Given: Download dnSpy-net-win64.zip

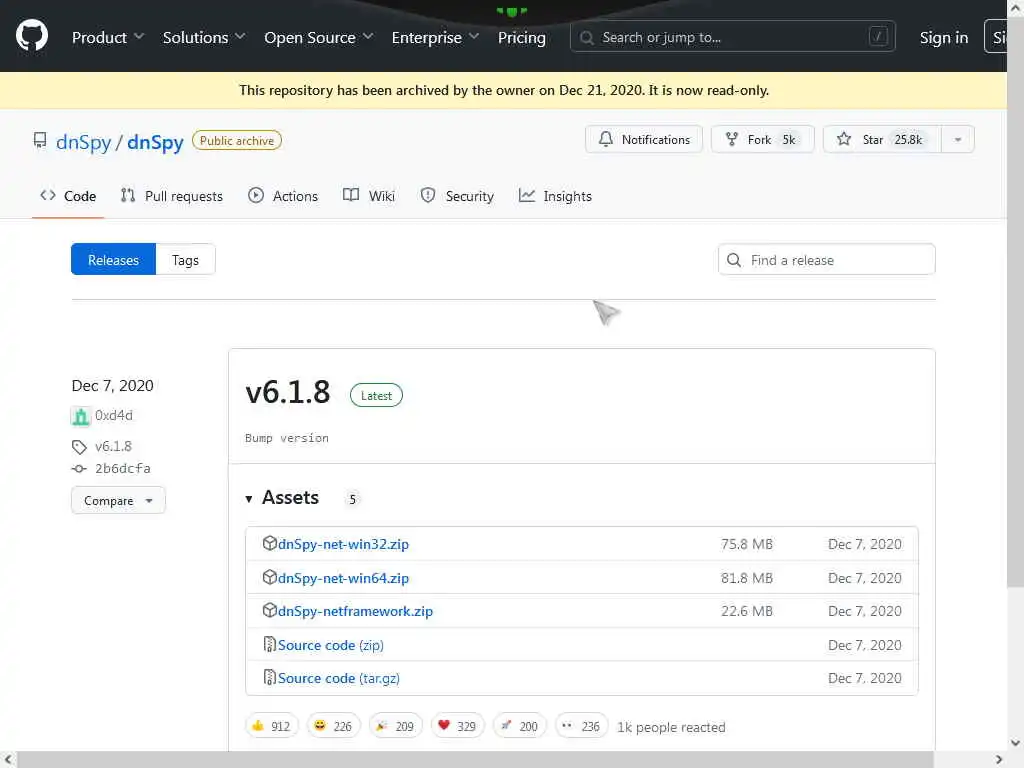Looking at the screenshot, I should tap(344, 578).
